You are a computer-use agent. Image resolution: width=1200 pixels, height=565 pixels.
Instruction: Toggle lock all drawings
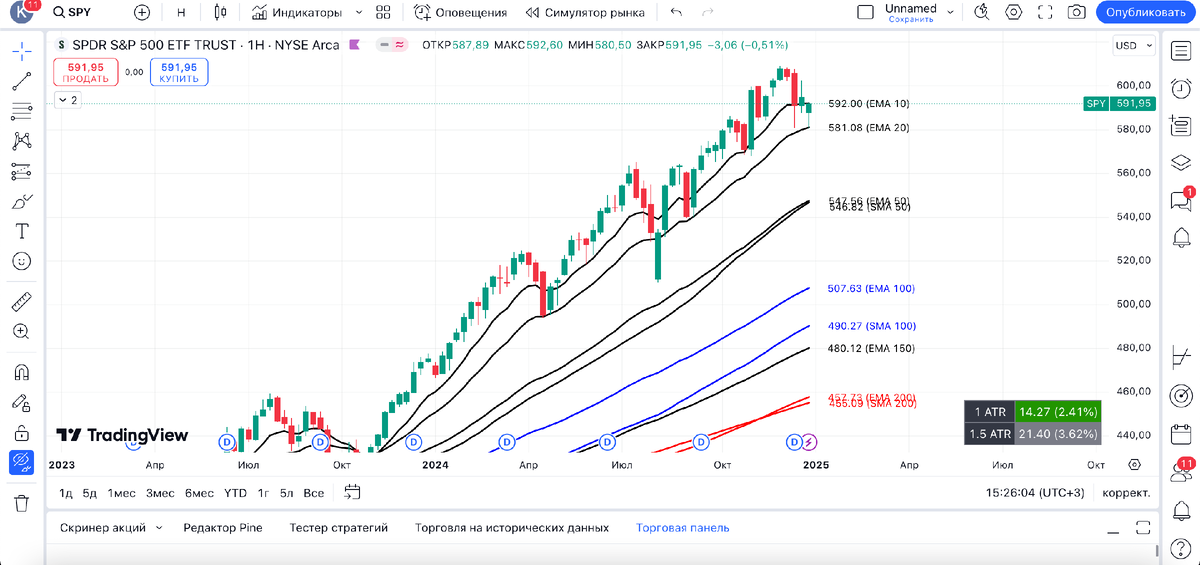[21, 433]
